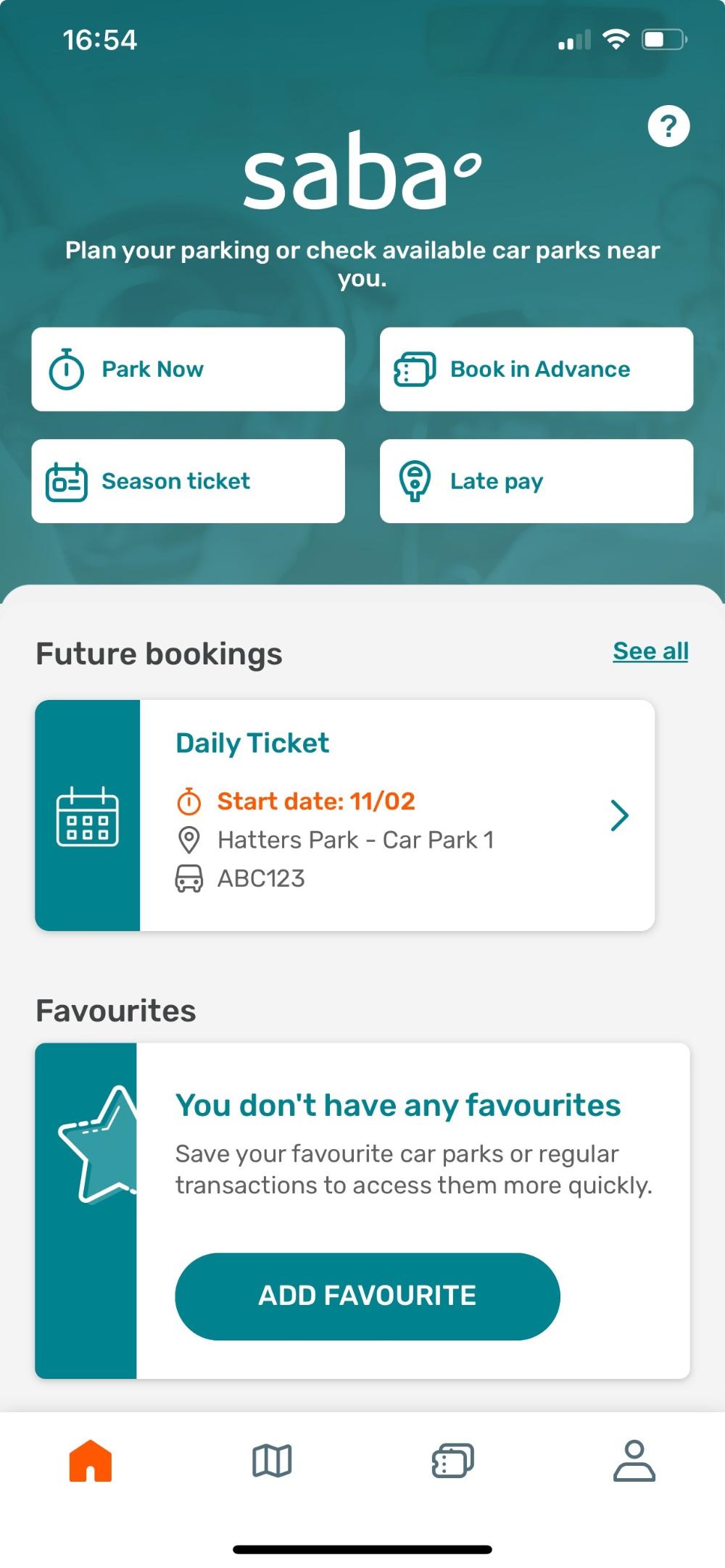Tap the battery indicator in status bar

(663, 40)
